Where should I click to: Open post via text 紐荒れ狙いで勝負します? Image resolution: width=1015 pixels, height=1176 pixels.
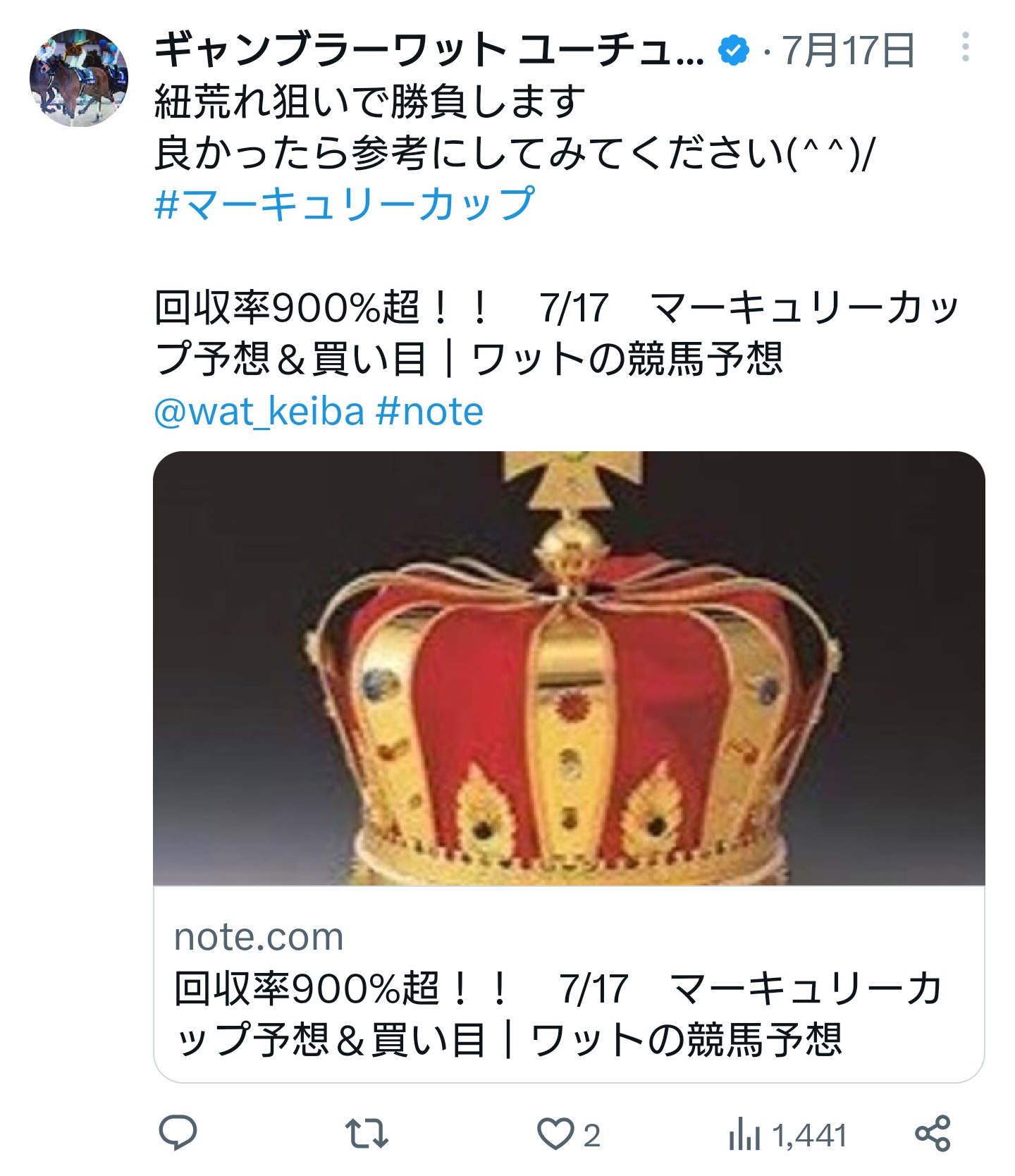coord(370,102)
